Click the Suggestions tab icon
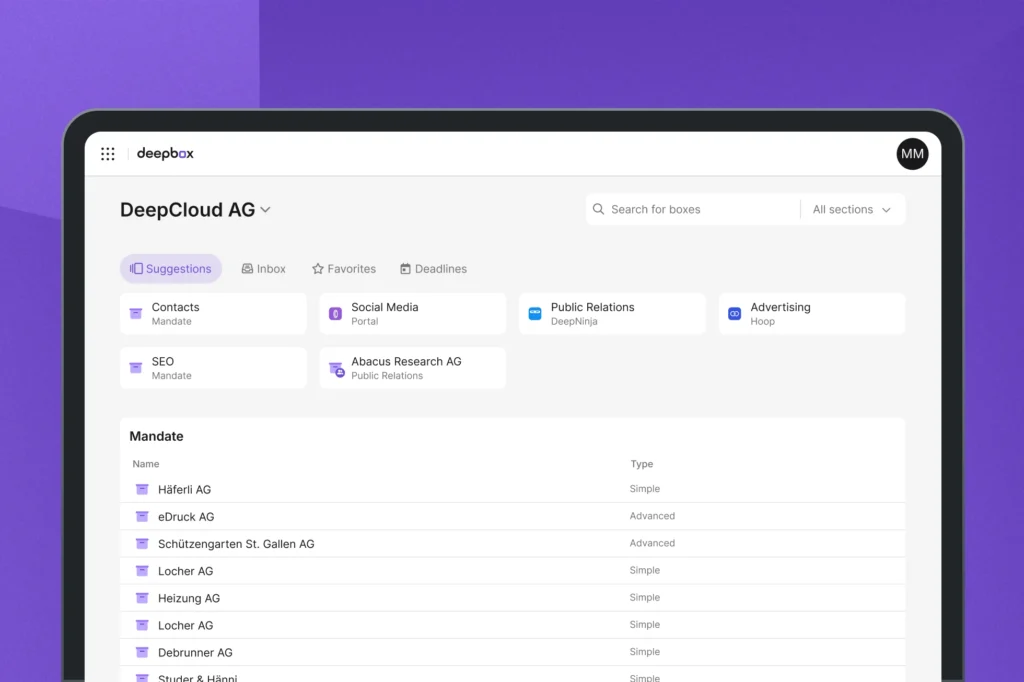 tap(136, 268)
